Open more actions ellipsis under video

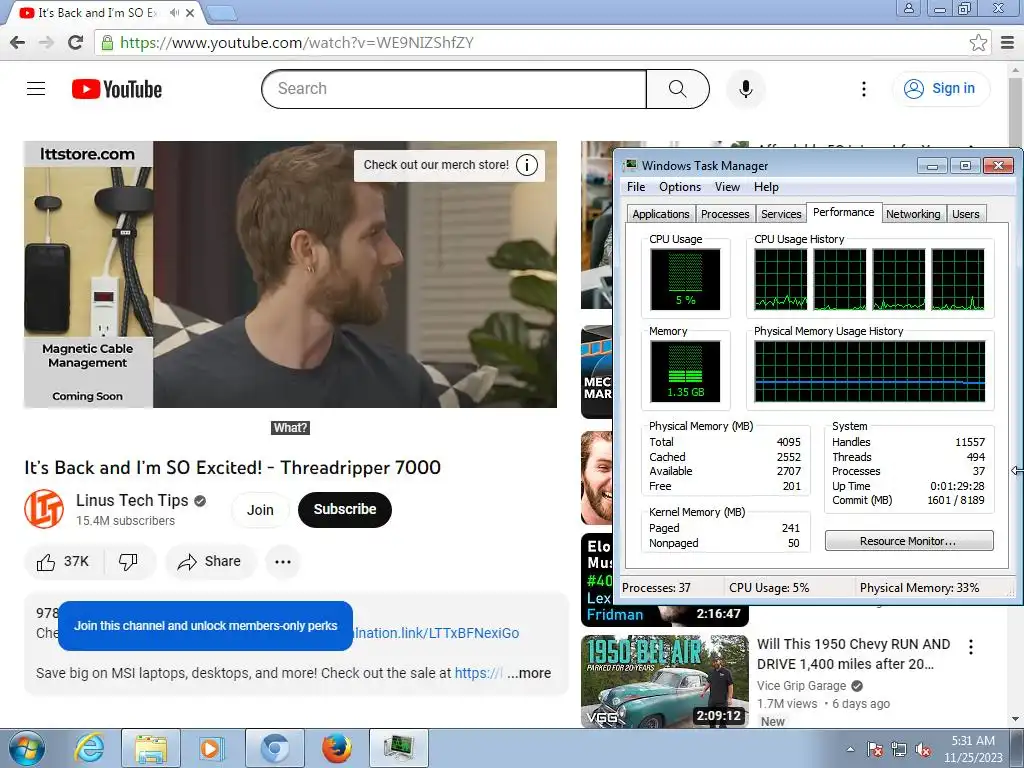(x=283, y=562)
